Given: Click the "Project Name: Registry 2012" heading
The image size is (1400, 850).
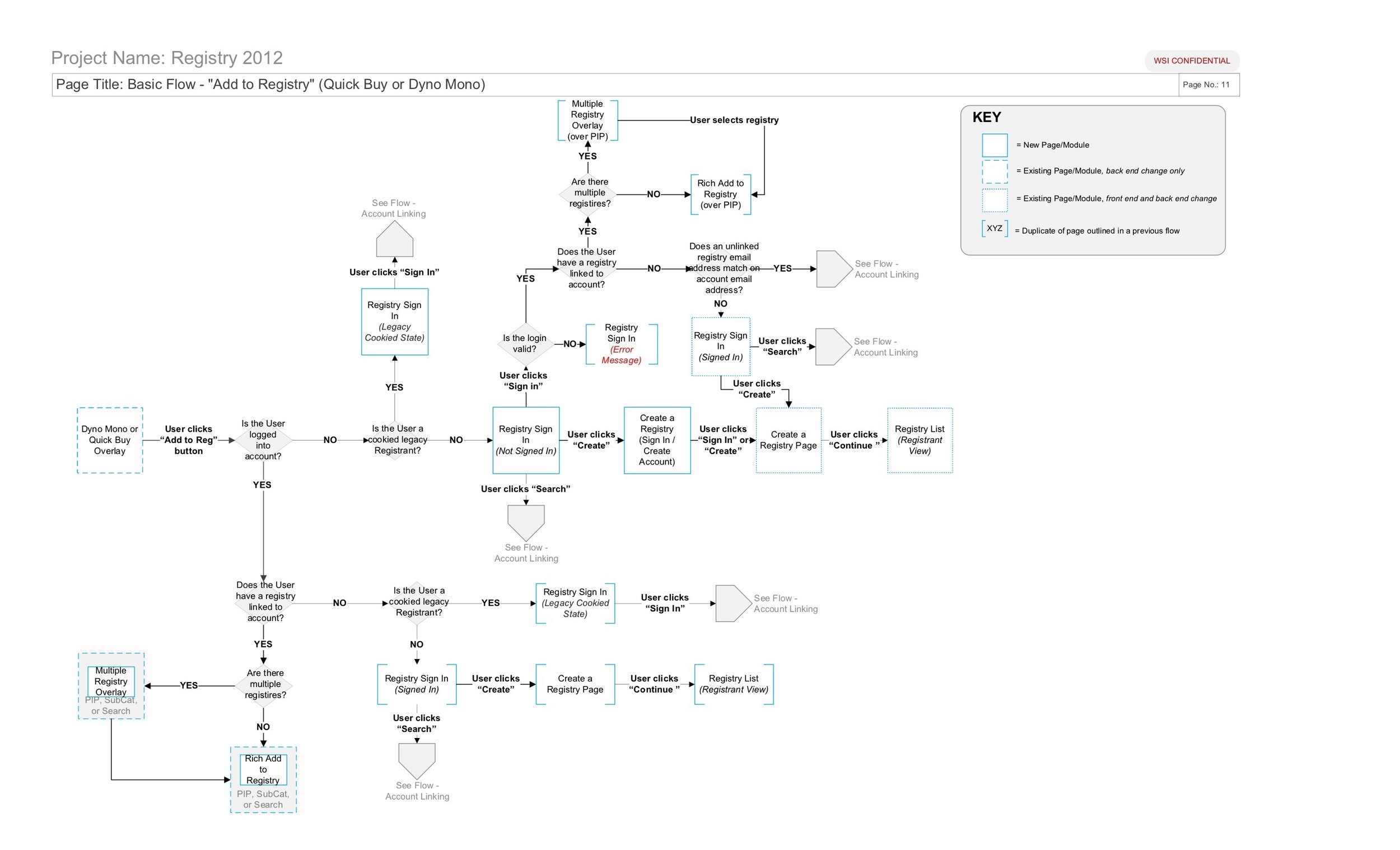Looking at the screenshot, I should (166, 58).
